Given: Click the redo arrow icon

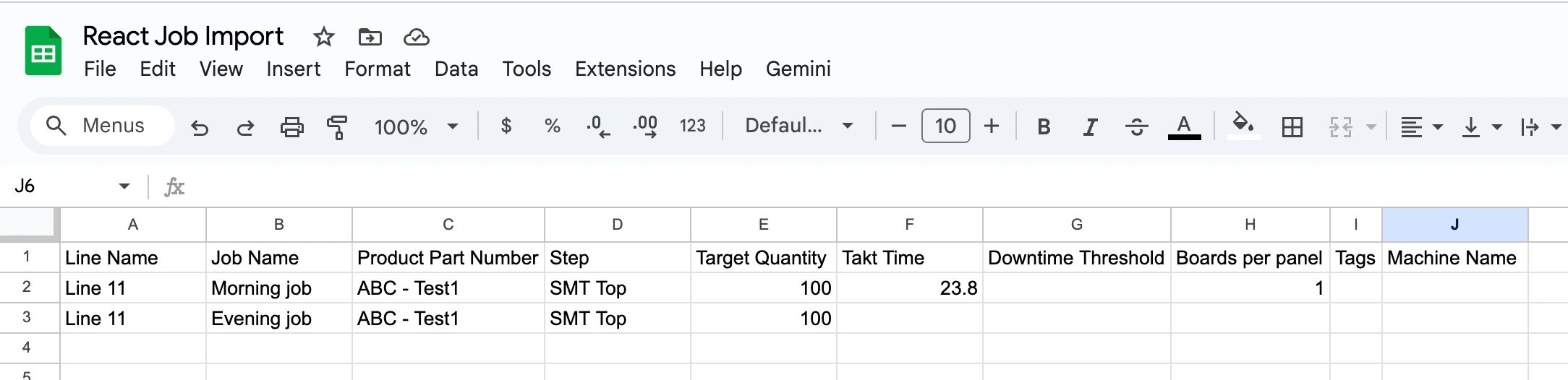Looking at the screenshot, I should [245, 127].
